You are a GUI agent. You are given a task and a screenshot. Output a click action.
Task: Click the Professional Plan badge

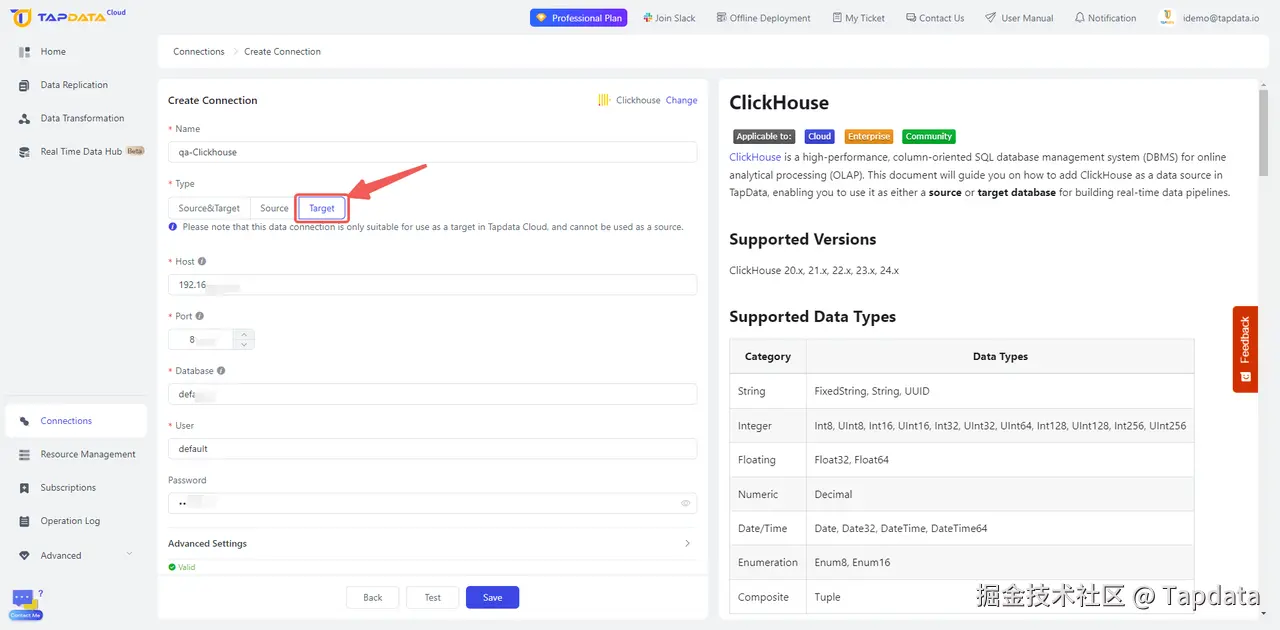pyautogui.click(x=578, y=18)
